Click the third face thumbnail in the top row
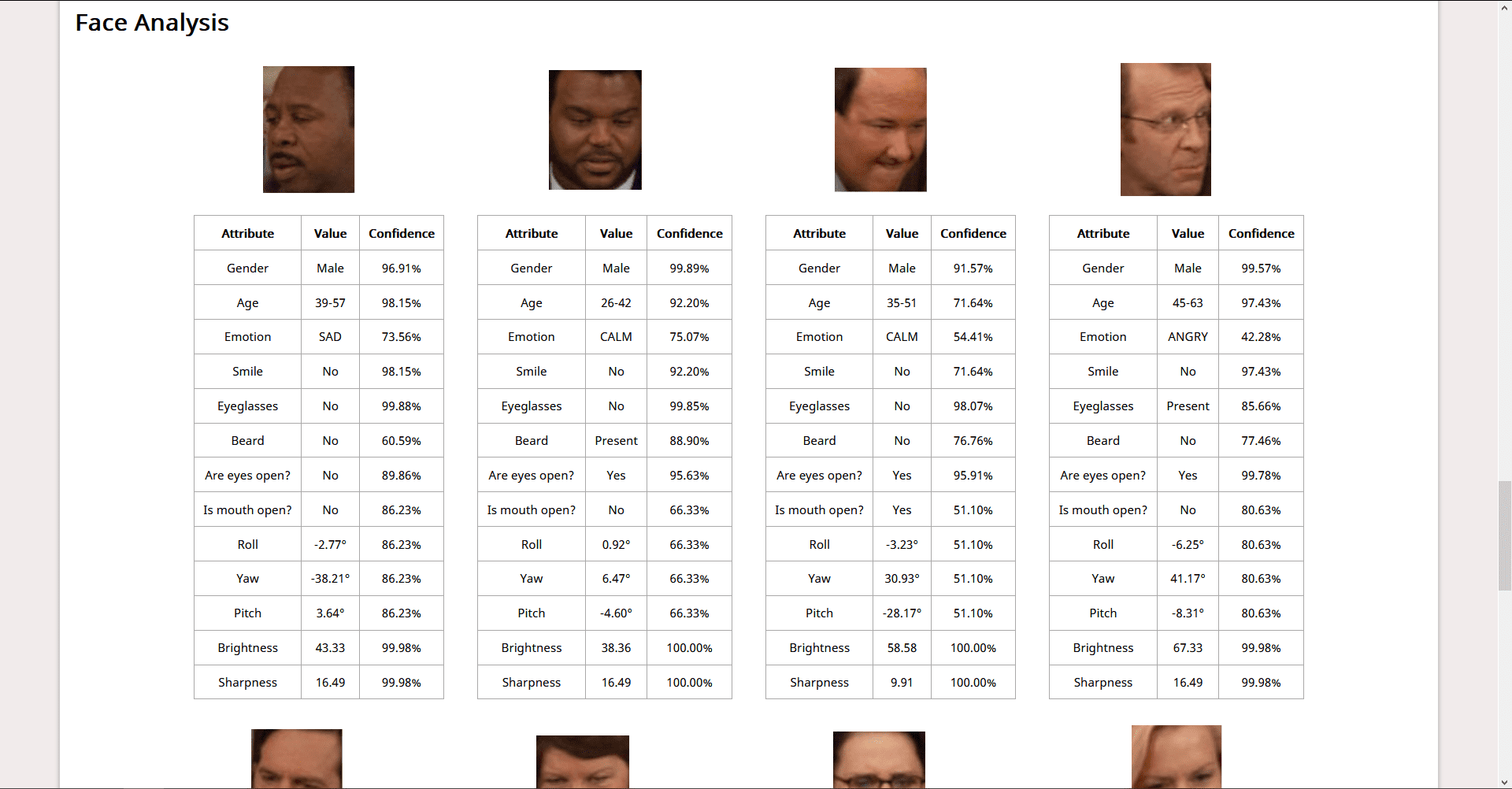Image resolution: width=1512 pixels, height=789 pixels. (880, 130)
